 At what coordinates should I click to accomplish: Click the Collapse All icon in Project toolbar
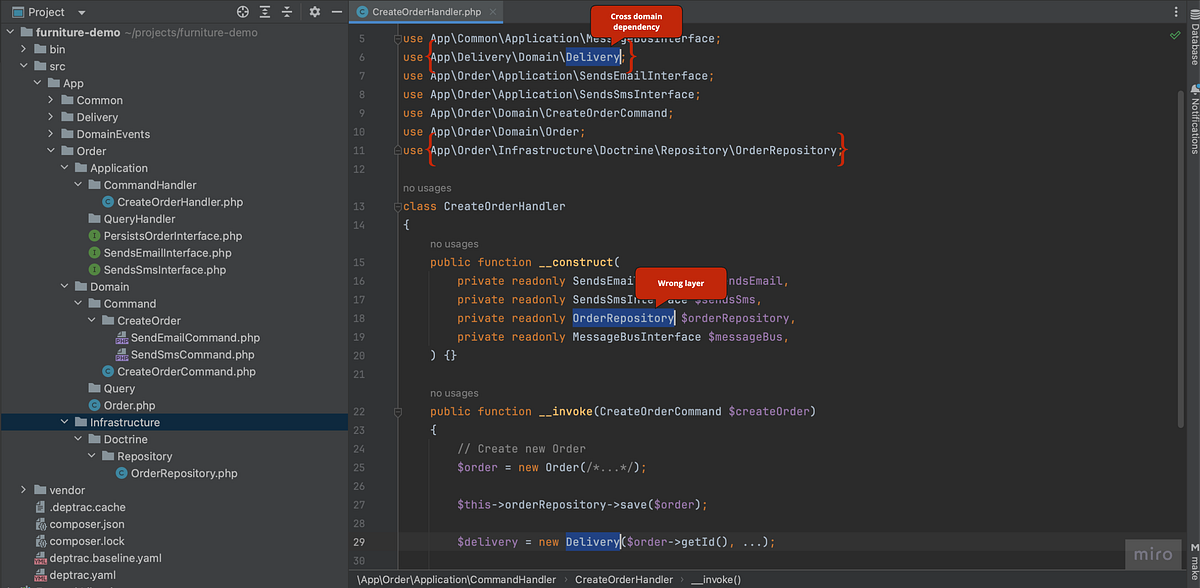coord(287,10)
